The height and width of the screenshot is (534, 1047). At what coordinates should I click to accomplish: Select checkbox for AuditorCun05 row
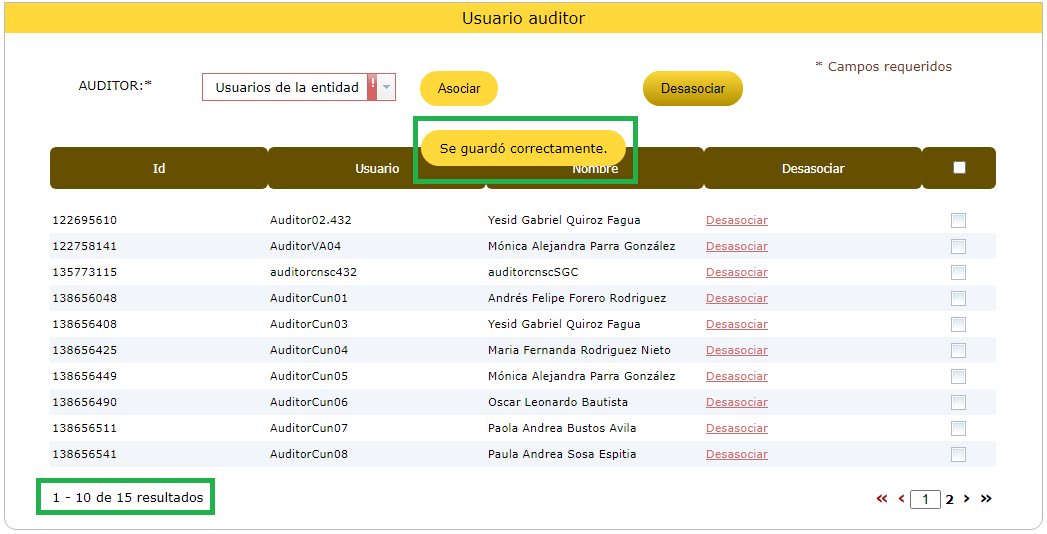[958, 376]
